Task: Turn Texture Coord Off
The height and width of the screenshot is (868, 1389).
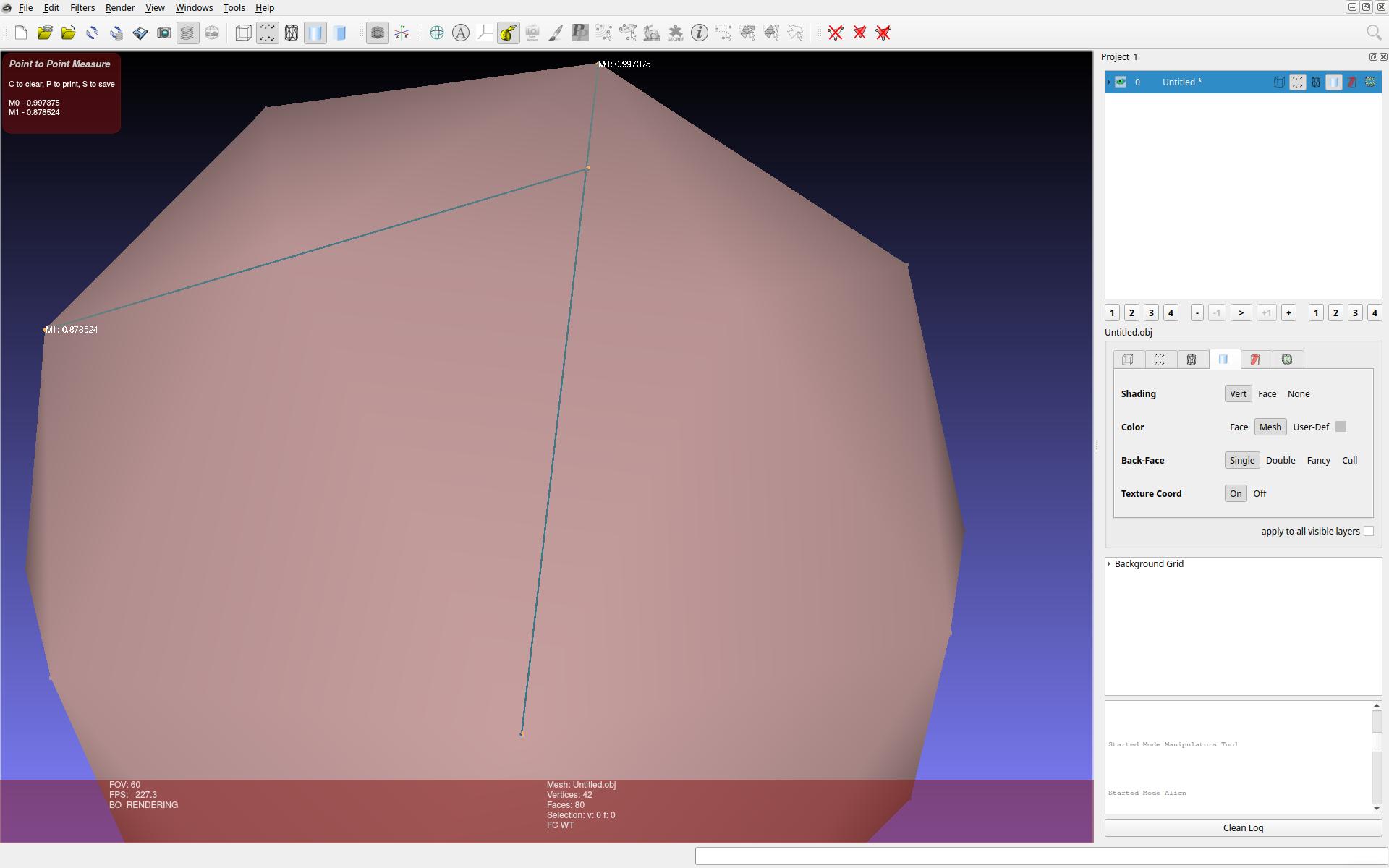Action: click(1260, 493)
